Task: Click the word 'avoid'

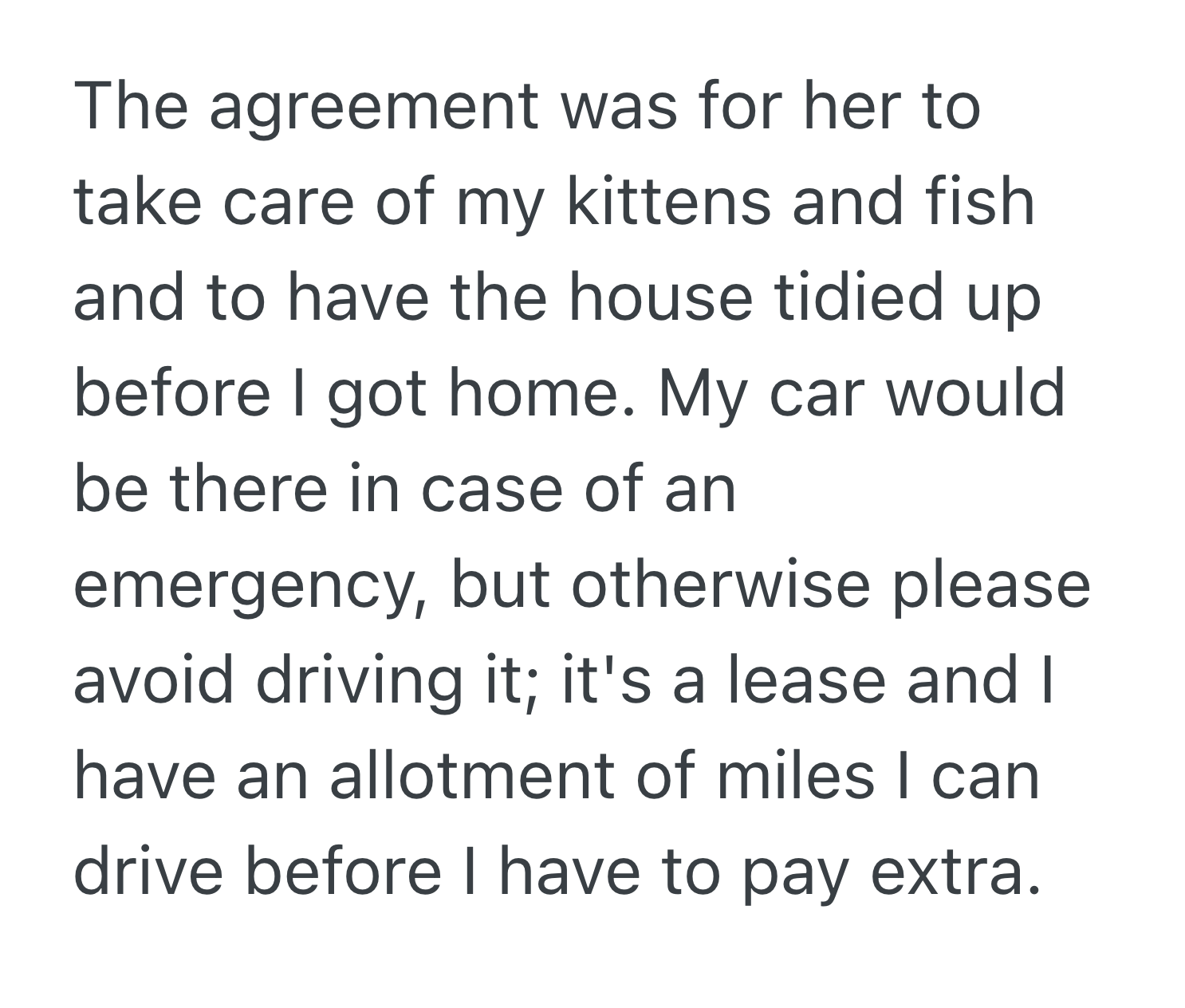Action: (153, 679)
